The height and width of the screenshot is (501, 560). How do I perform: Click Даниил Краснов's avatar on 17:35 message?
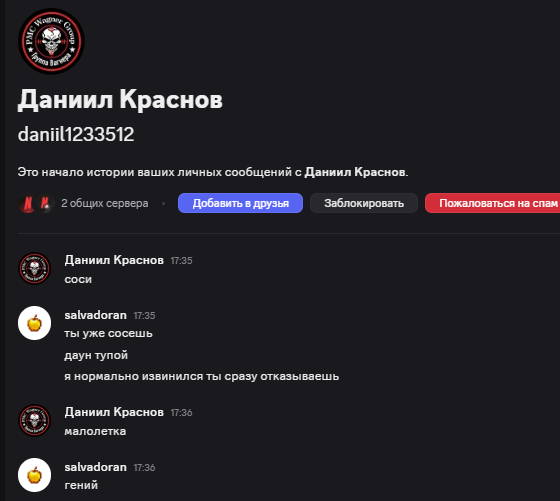tap(34, 269)
